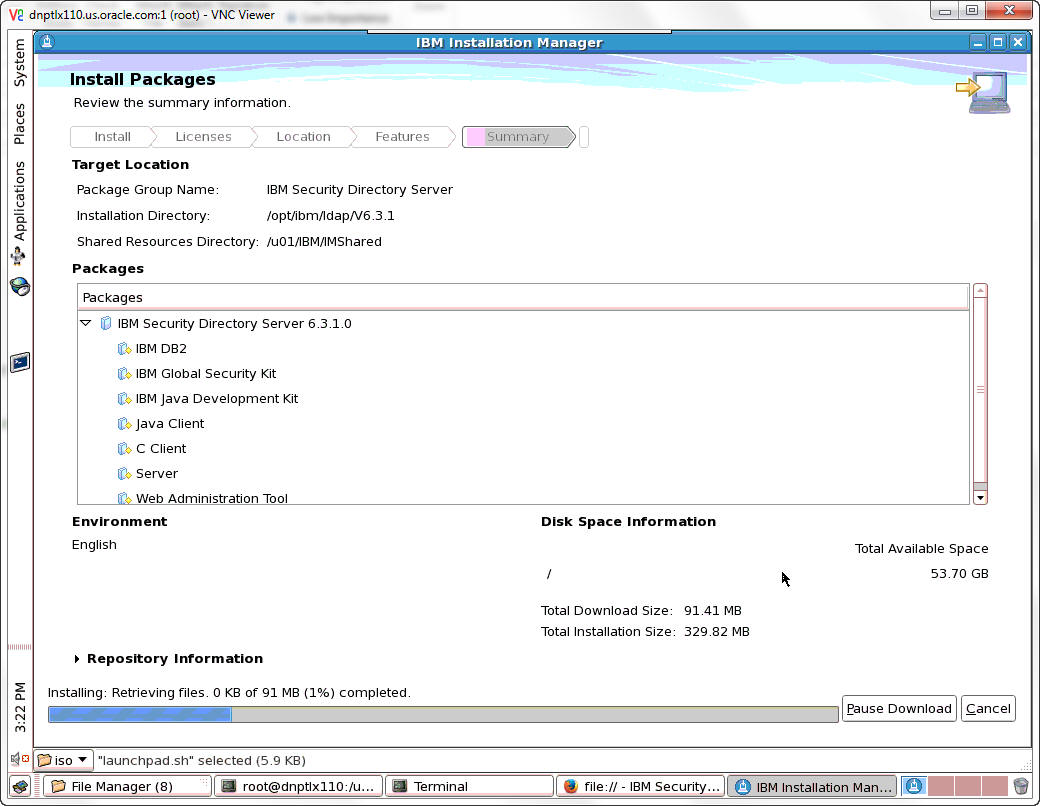Switch to root@dnptlx110 terminal taskbar window
This screenshot has width=1040, height=806.
click(x=298, y=786)
